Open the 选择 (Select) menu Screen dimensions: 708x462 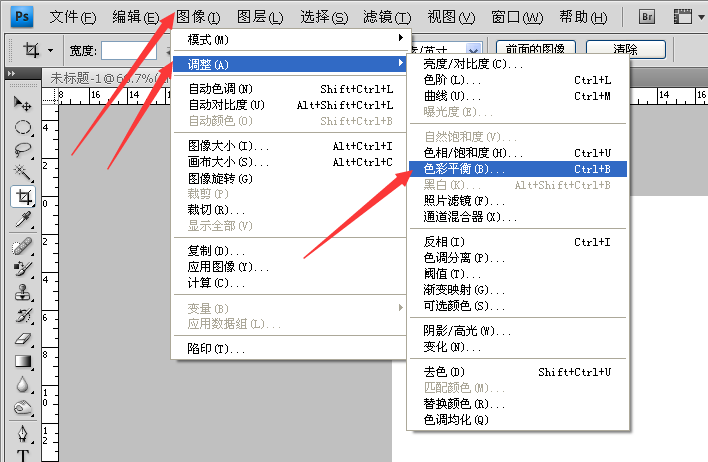(x=324, y=17)
